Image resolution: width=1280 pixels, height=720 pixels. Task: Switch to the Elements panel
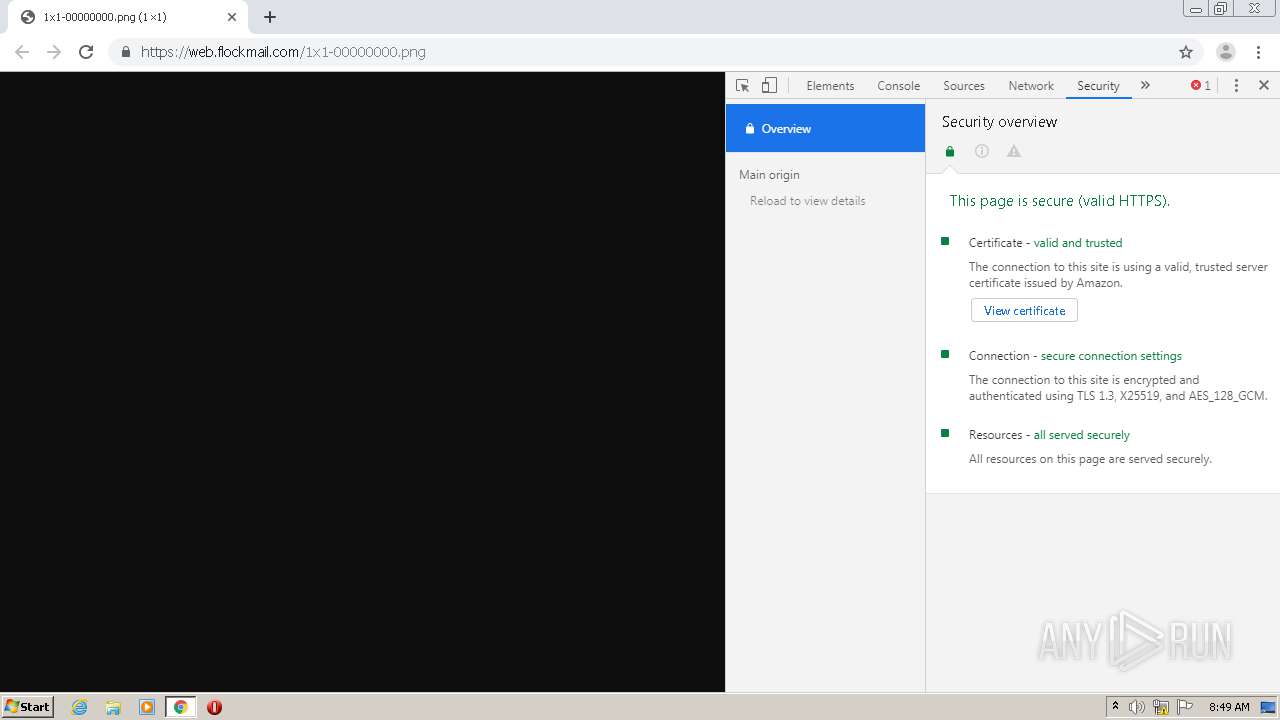(830, 86)
